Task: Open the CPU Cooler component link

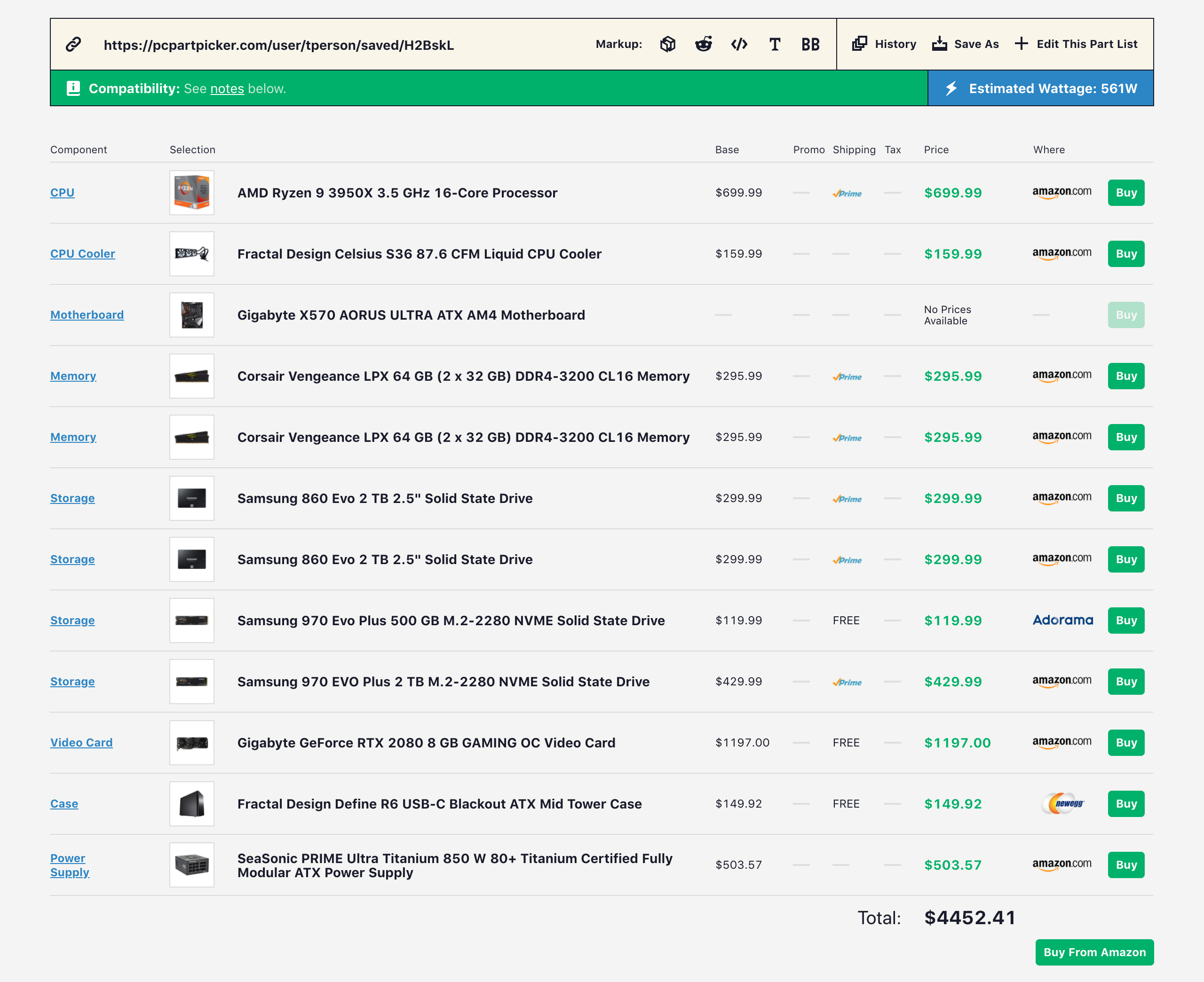Action: click(x=83, y=254)
